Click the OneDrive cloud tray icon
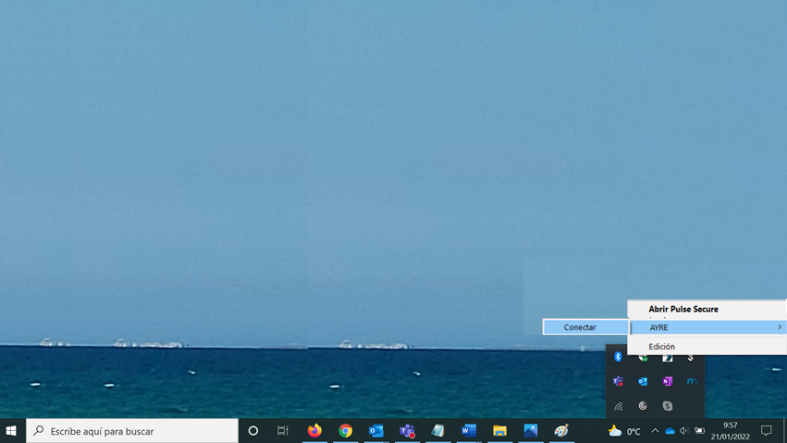The width and height of the screenshot is (787, 443). (670, 431)
